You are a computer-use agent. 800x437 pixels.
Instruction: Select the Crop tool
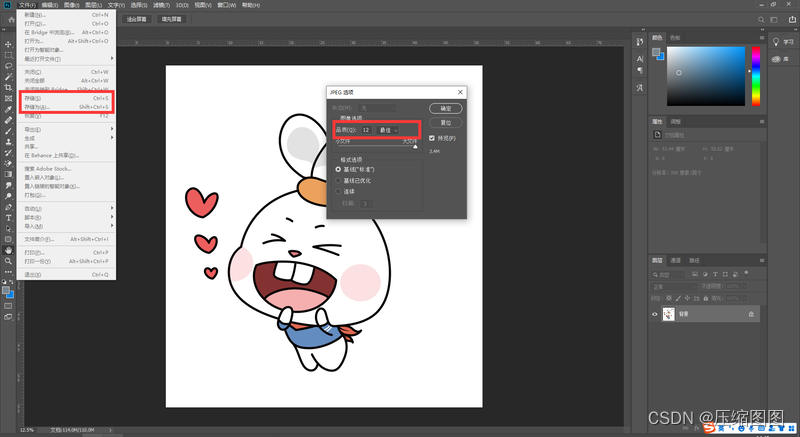click(8, 88)
